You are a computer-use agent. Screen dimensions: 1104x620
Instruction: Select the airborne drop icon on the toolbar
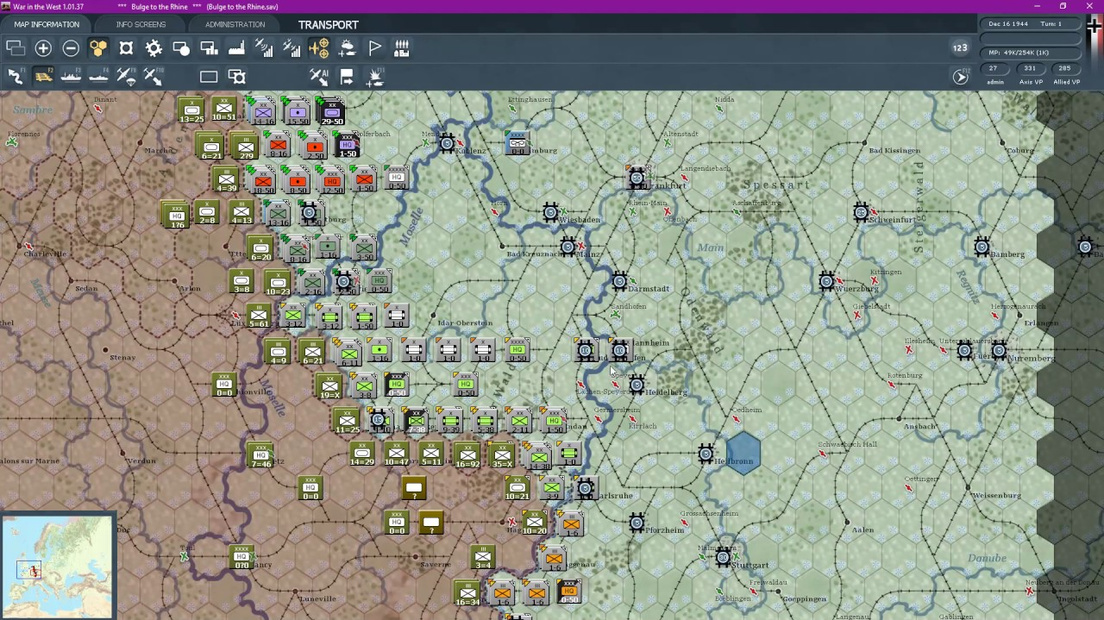[125, 76]
